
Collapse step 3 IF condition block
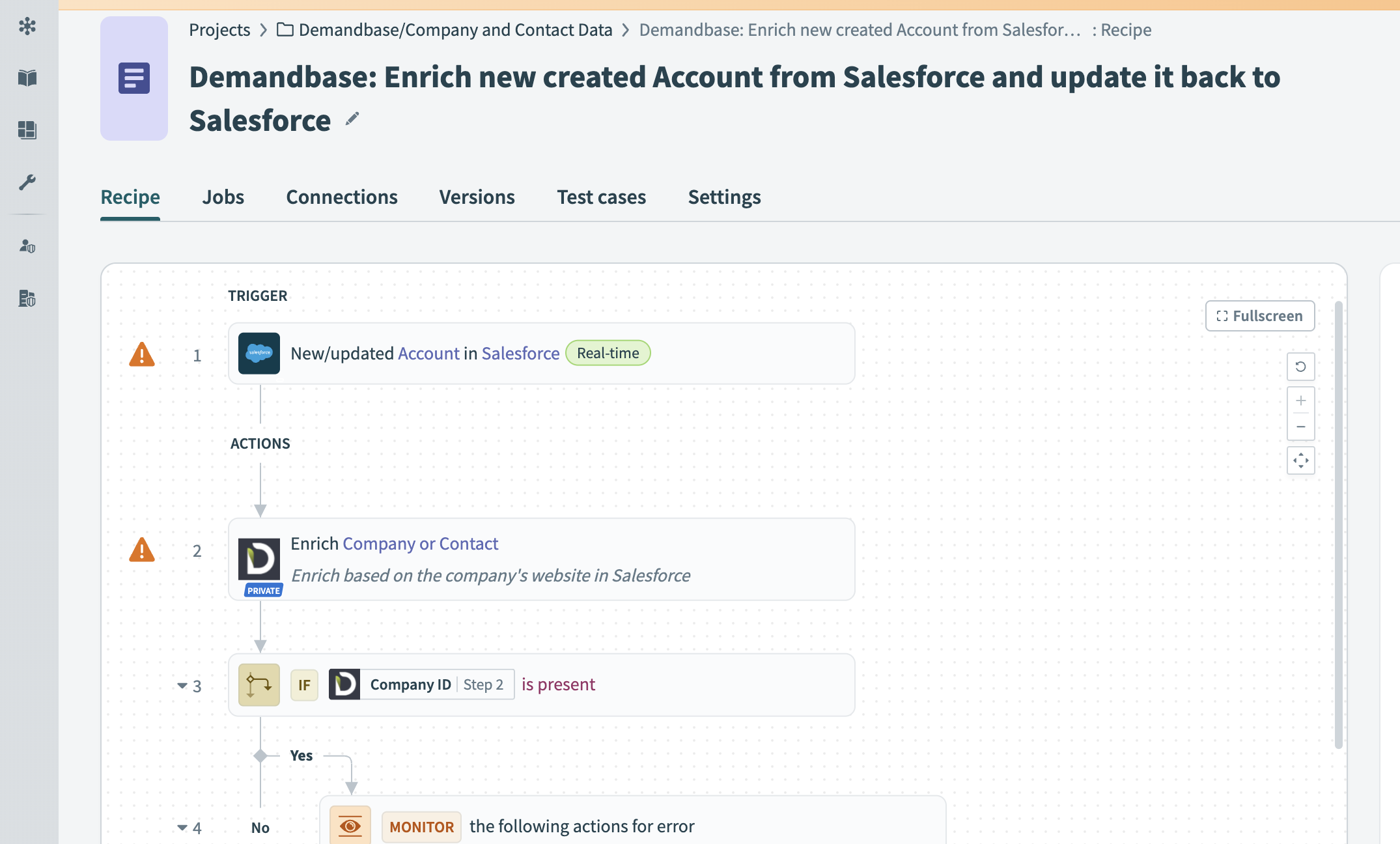(x=182, y=686)
